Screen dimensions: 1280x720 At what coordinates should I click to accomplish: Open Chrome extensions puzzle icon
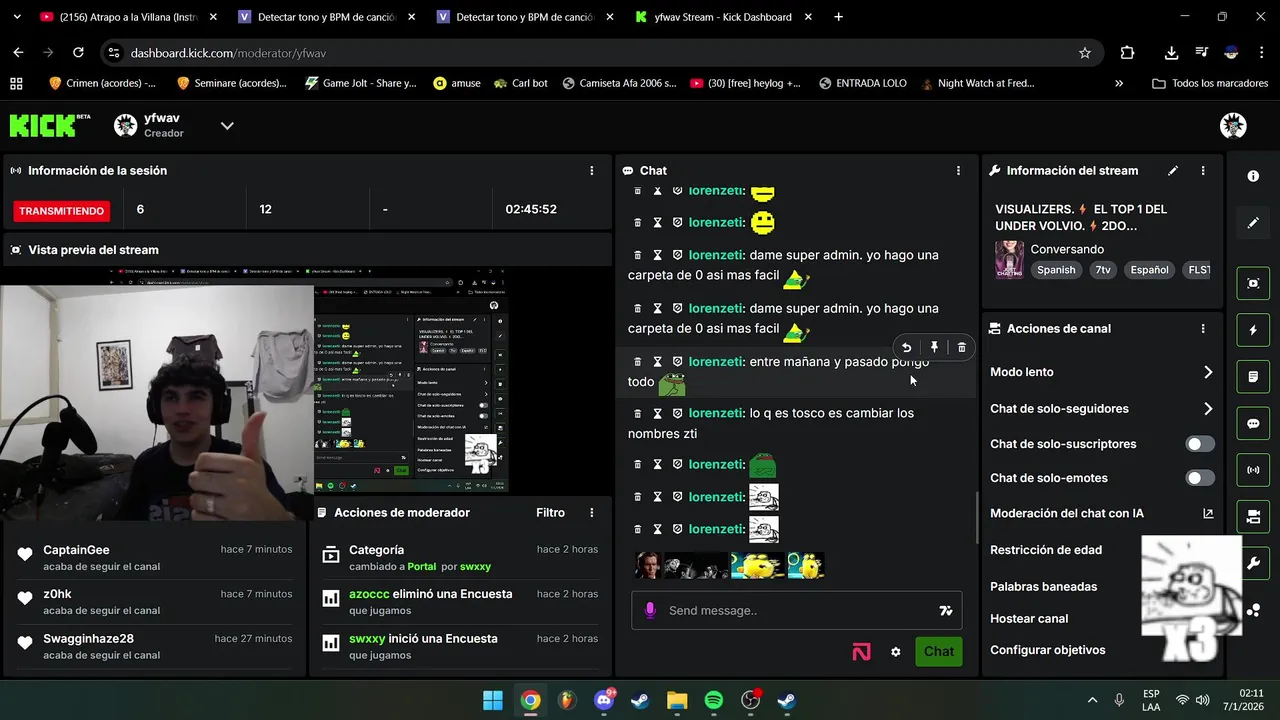1127,53
